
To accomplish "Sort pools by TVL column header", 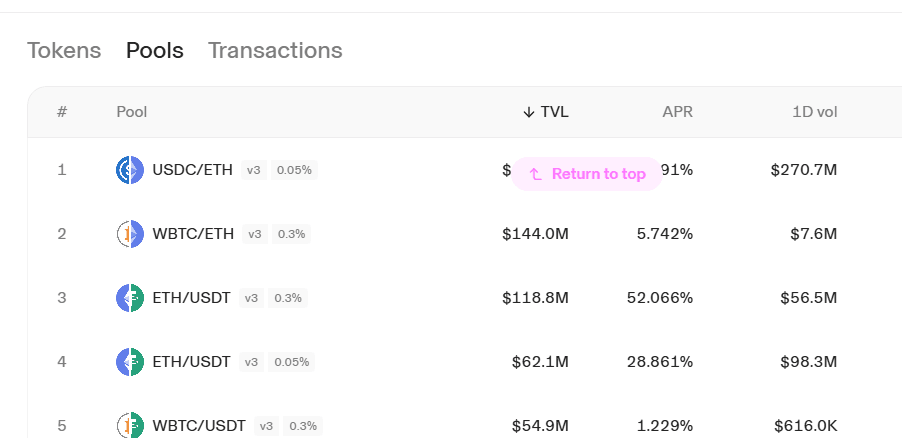I will click(546, 112).
